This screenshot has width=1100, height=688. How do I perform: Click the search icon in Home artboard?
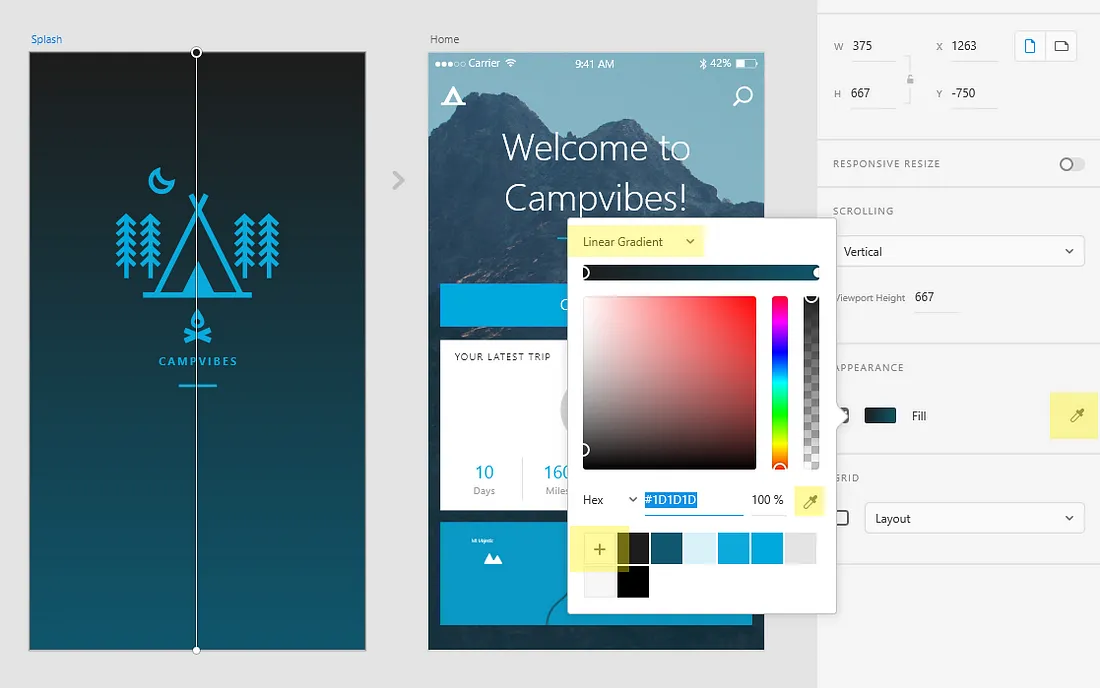(x=742, y=95)
